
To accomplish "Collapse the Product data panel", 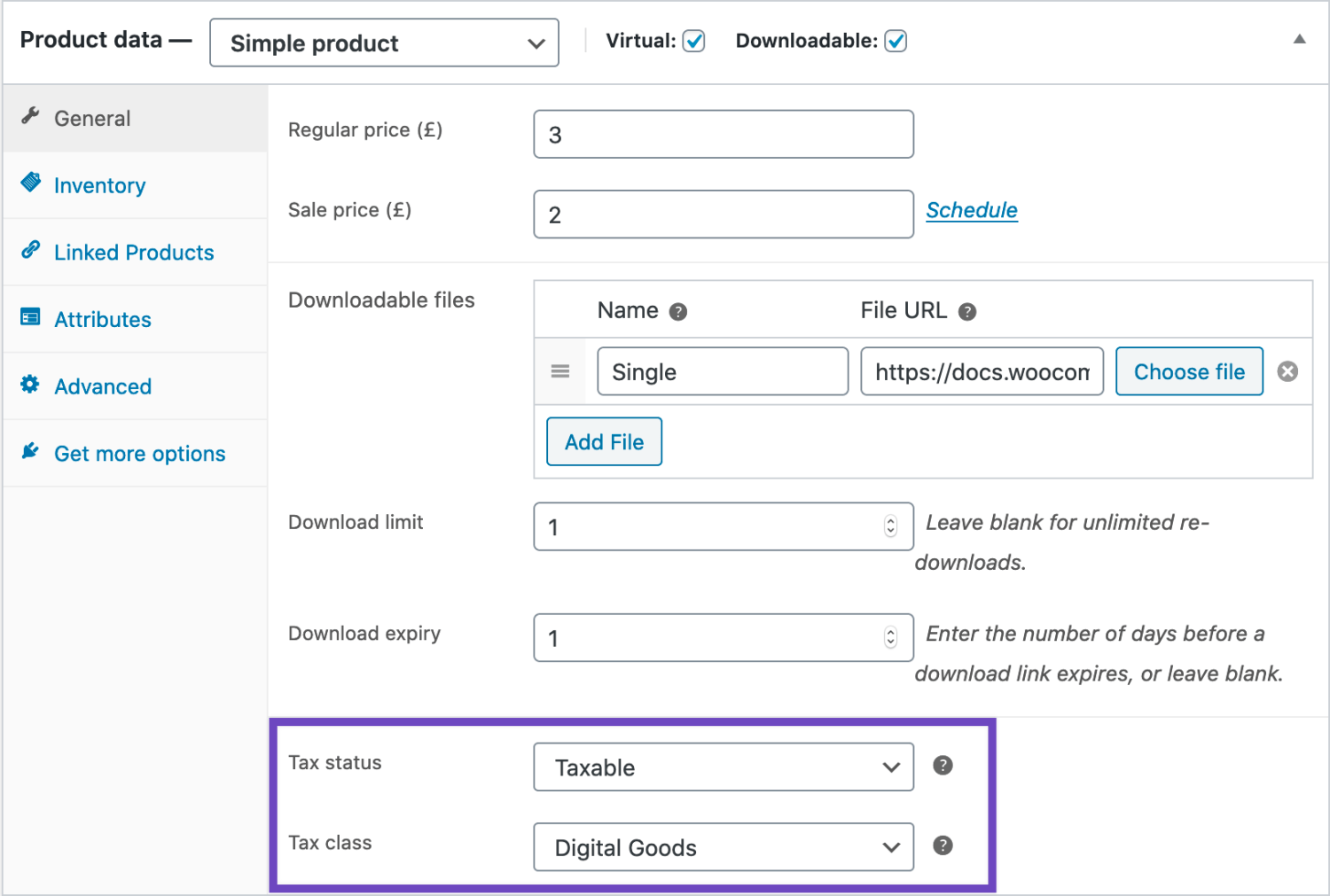I will coord(1300,39).
